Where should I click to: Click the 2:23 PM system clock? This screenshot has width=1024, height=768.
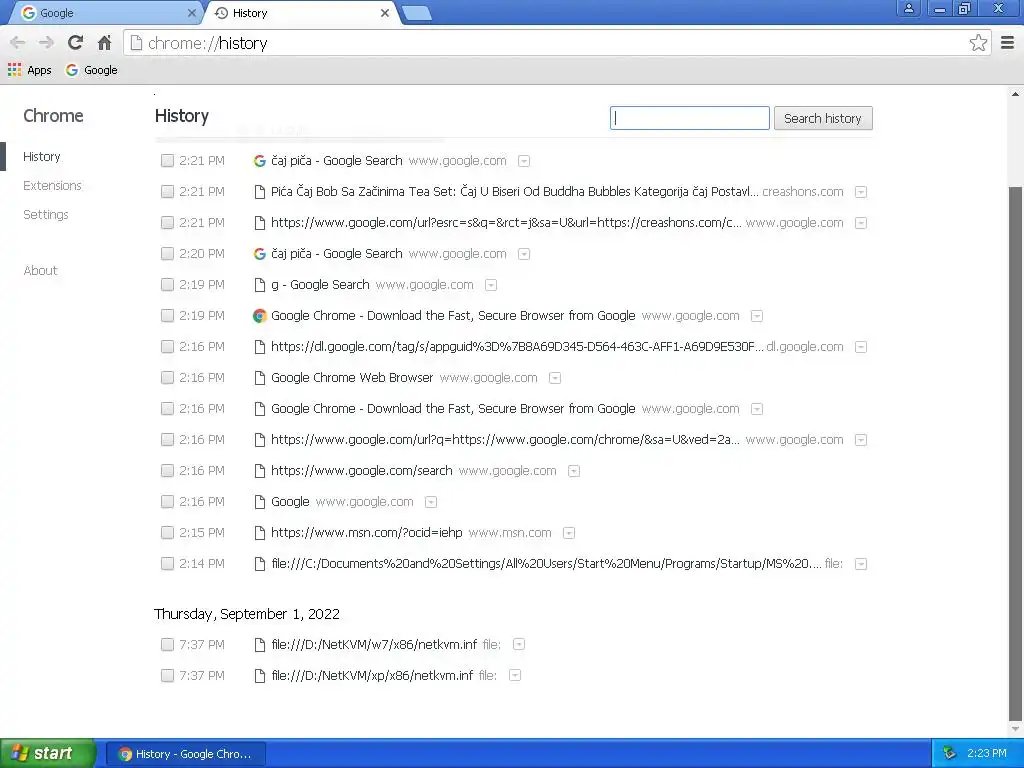[x=987, y=753]
